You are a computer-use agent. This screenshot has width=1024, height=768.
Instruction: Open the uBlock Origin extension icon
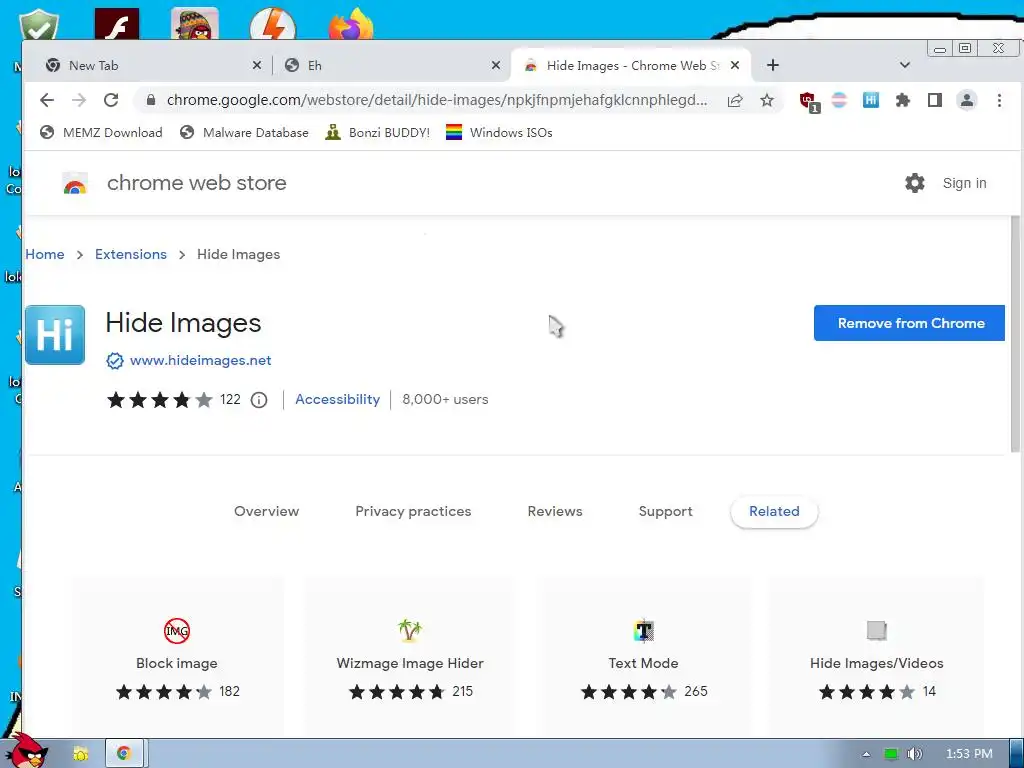pos(809,102)
